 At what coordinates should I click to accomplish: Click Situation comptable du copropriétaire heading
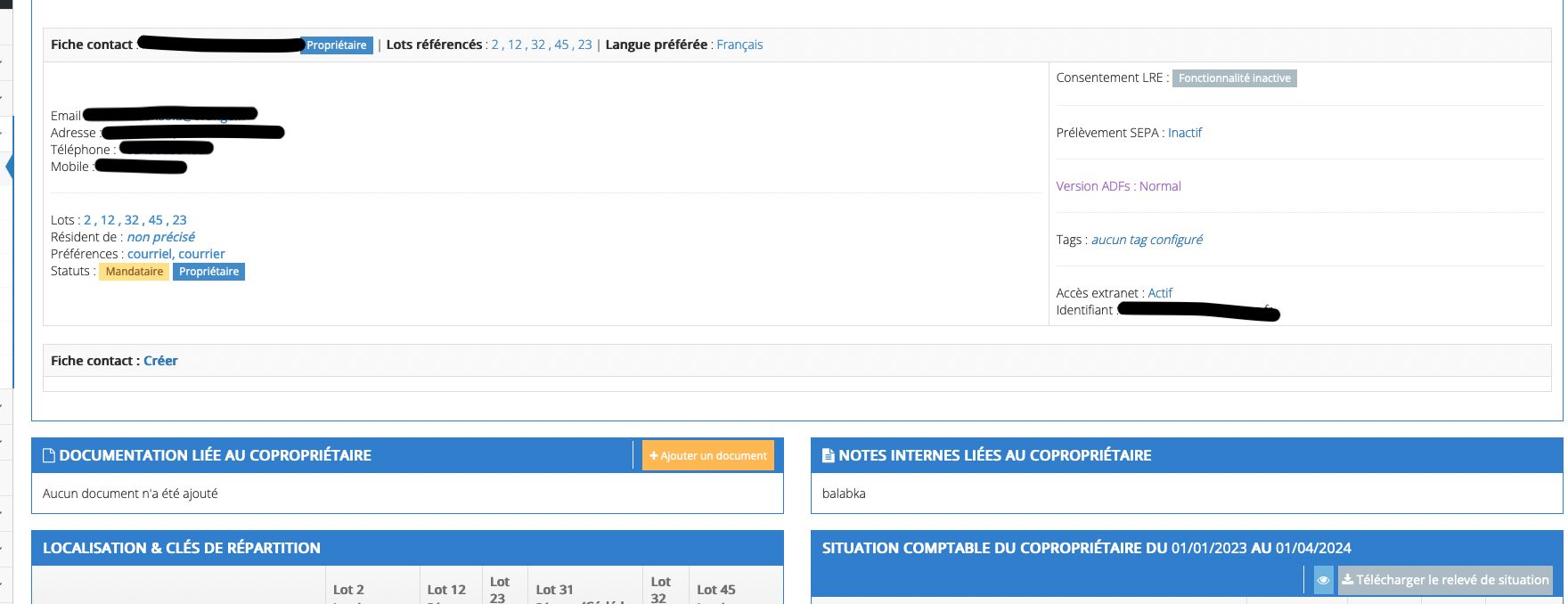point(1087,548)
